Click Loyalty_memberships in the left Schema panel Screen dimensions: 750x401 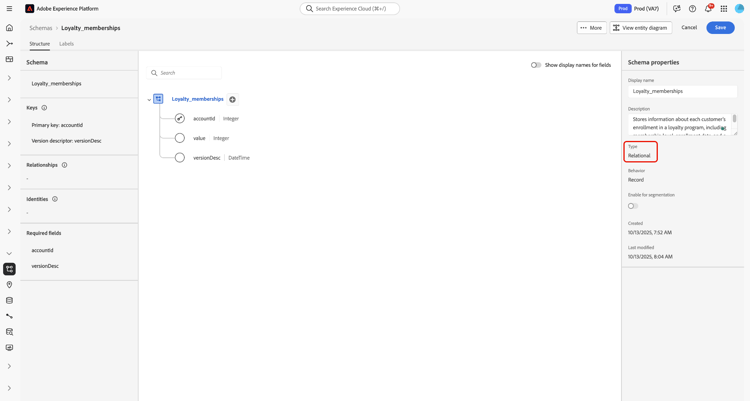tap(56, 83)
